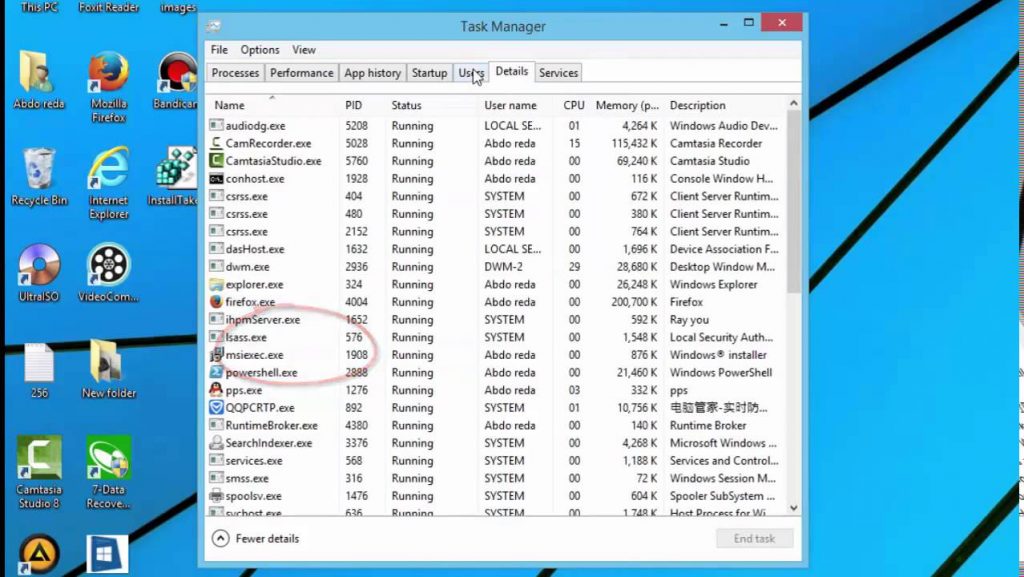Click the scrollbar down arrow in process list

pyautogui.click(x=793, y=508)
